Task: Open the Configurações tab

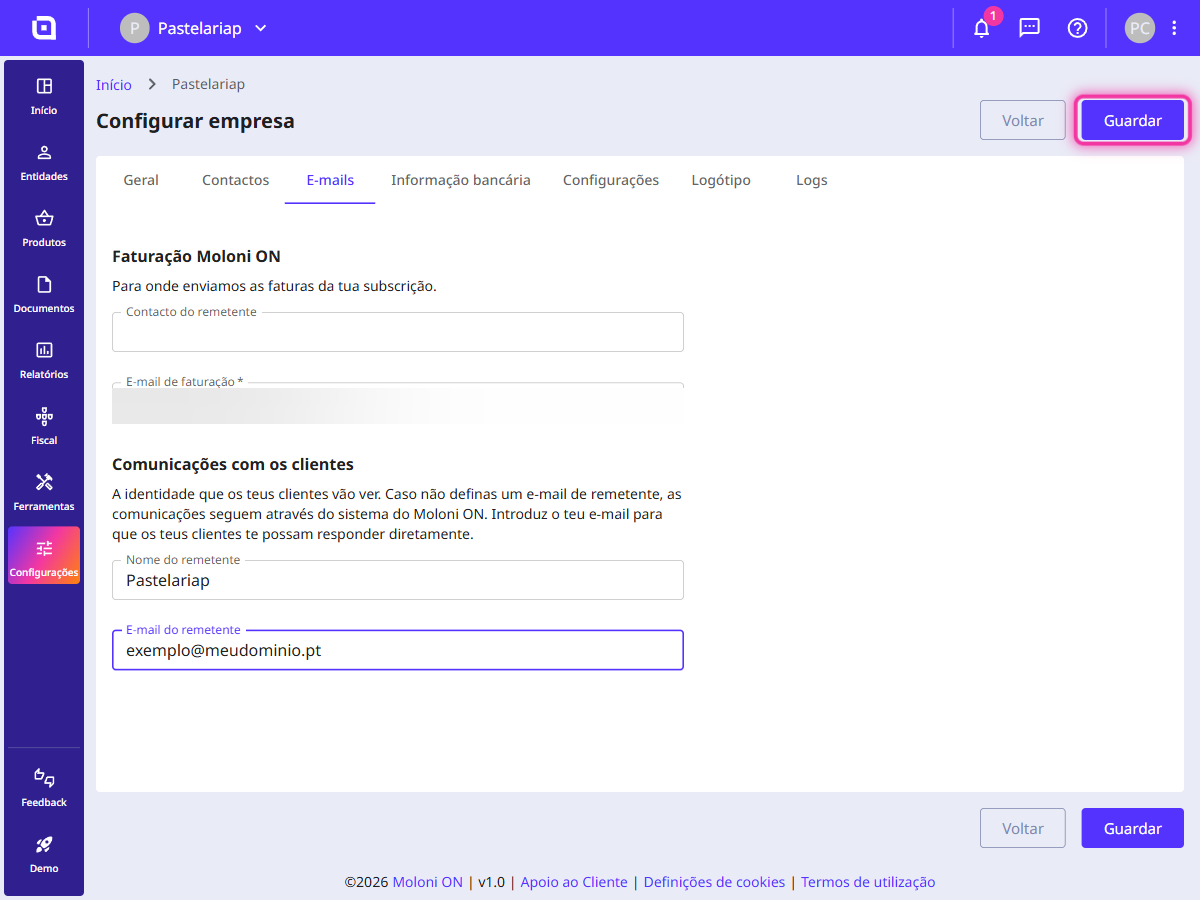Action: click(x=611, y=180)
